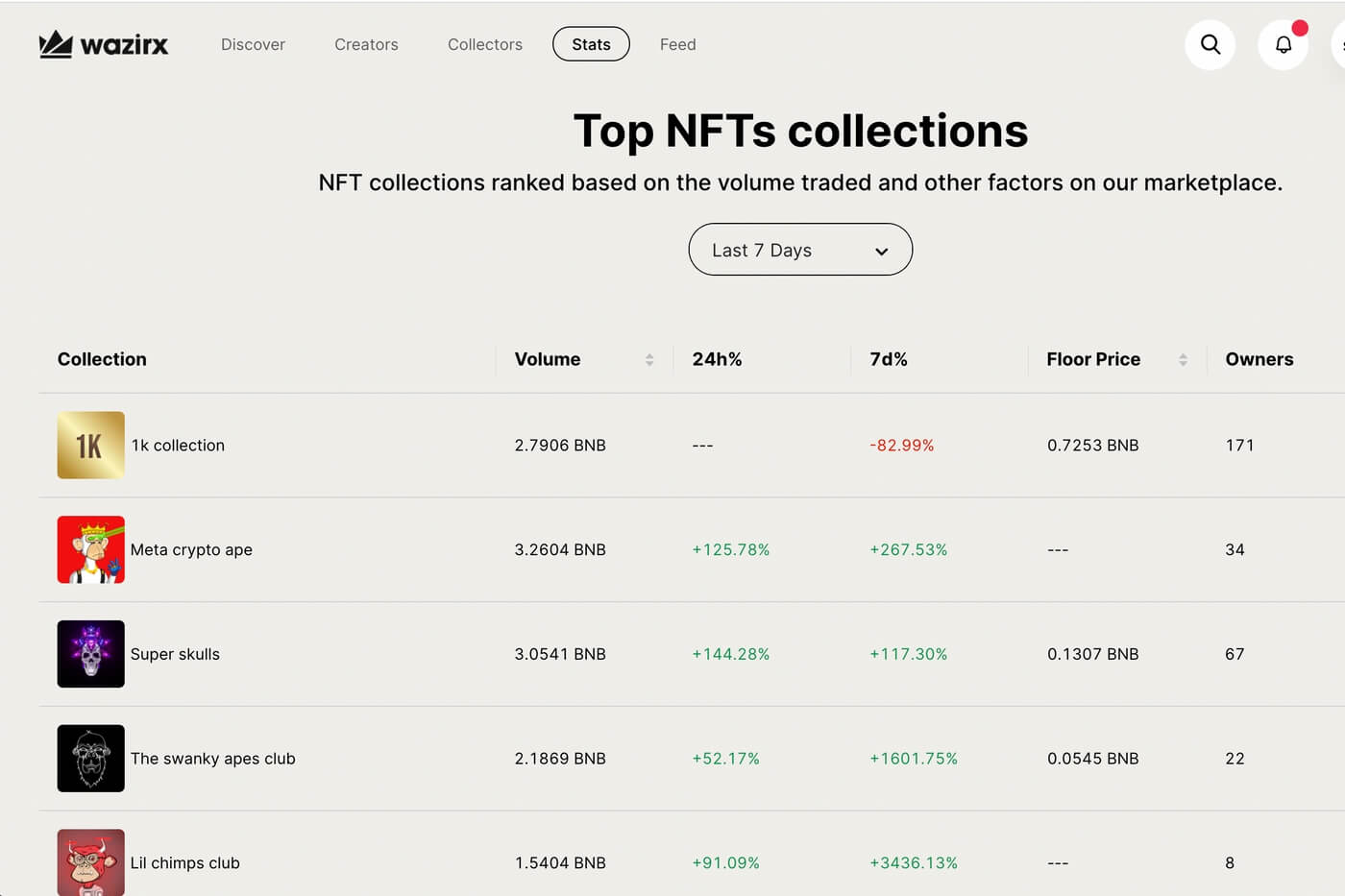Sort by Floor Price arrows icon
The height and width of the screenshot is (896, 1345).
1183,359
